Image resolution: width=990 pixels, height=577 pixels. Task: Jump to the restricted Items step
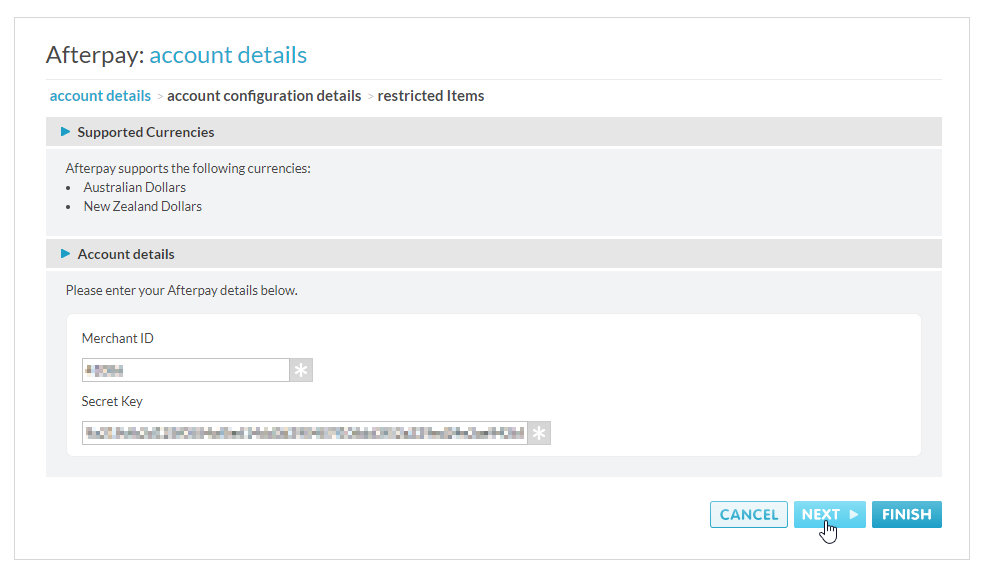click(431, 96)
